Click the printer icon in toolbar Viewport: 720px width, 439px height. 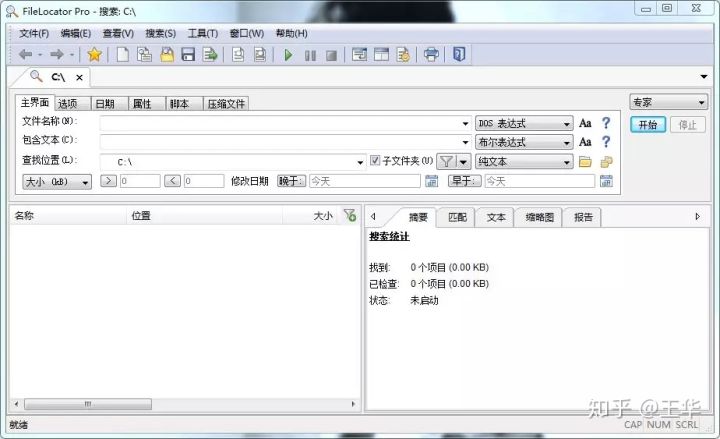click(431, 55)
